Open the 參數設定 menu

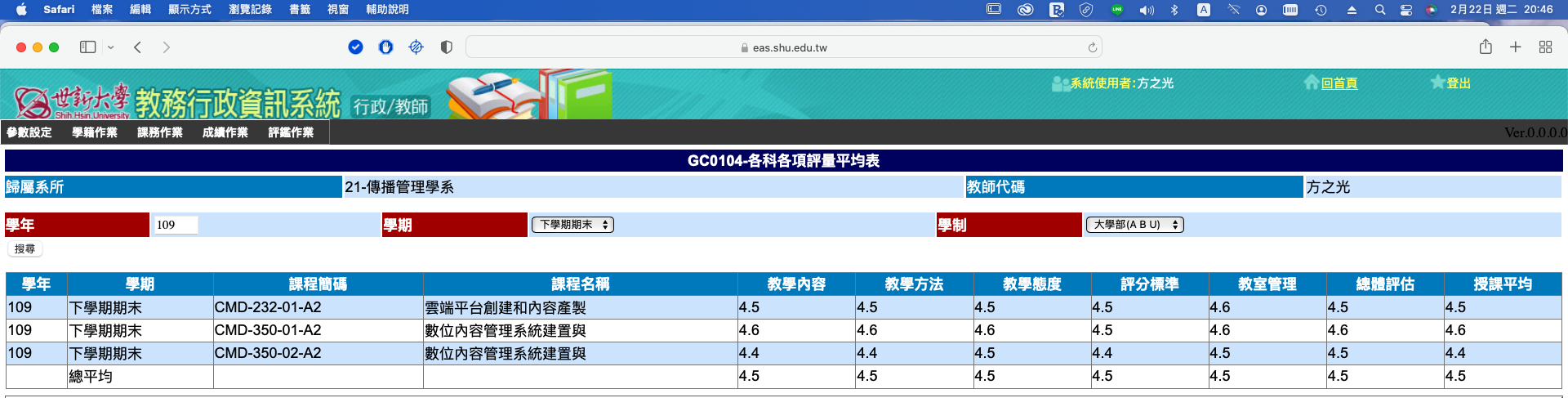[29, 132]
